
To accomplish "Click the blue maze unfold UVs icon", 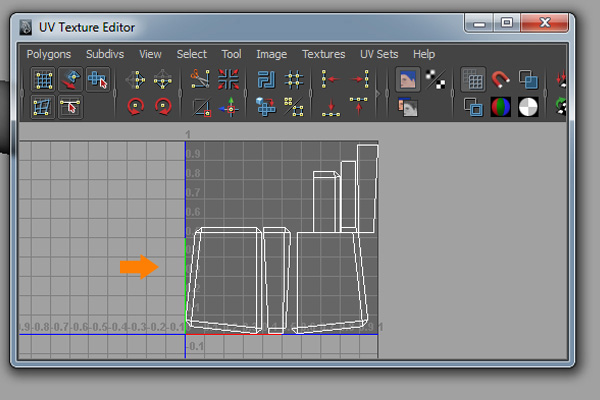I will 266,79.
